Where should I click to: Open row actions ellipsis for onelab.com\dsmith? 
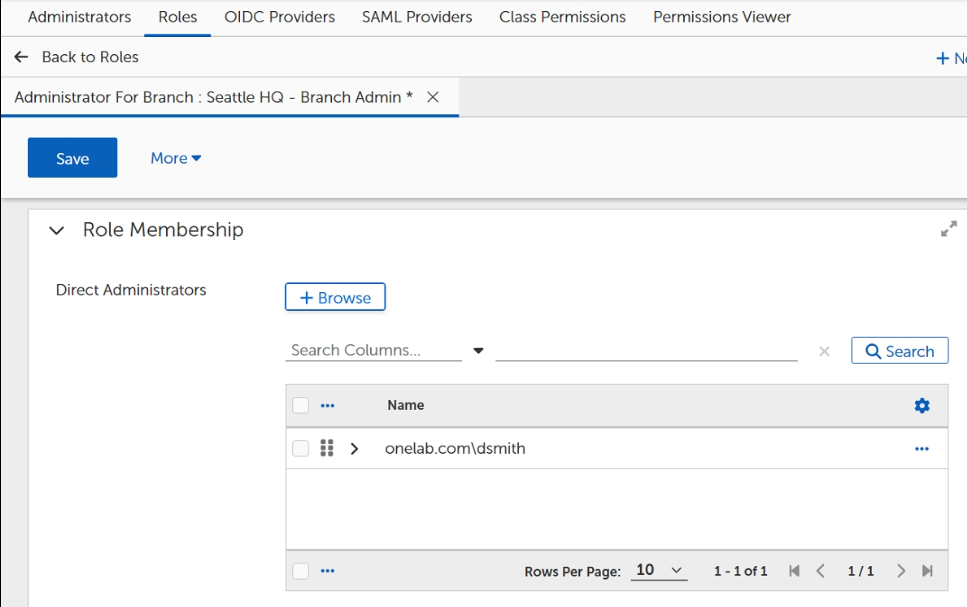click(x=921, y=449)
